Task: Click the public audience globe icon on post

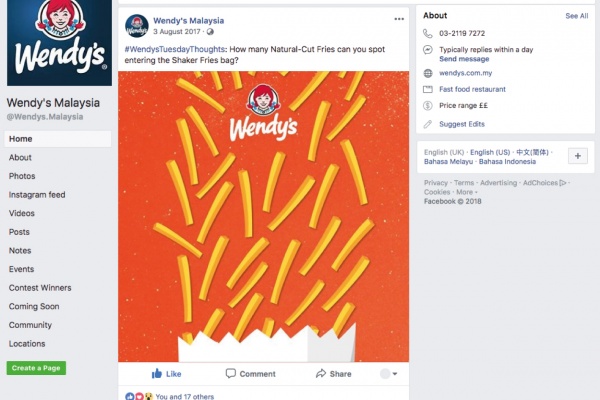Action: [210, 32]
